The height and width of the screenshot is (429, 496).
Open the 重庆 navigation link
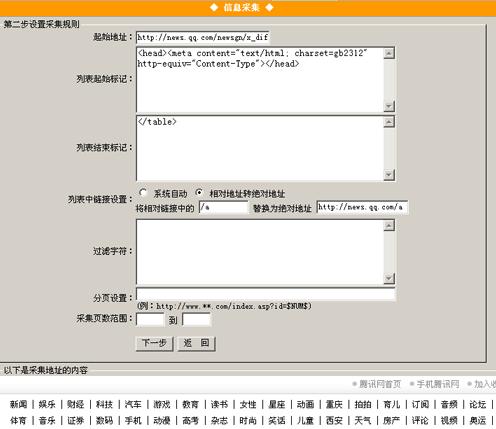[334, 404]
